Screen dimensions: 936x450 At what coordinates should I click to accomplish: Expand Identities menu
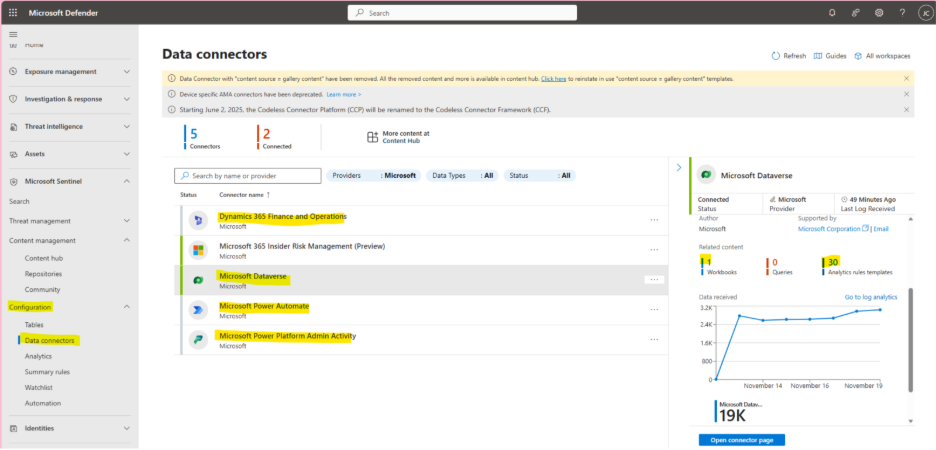click(x=126, y=429)
